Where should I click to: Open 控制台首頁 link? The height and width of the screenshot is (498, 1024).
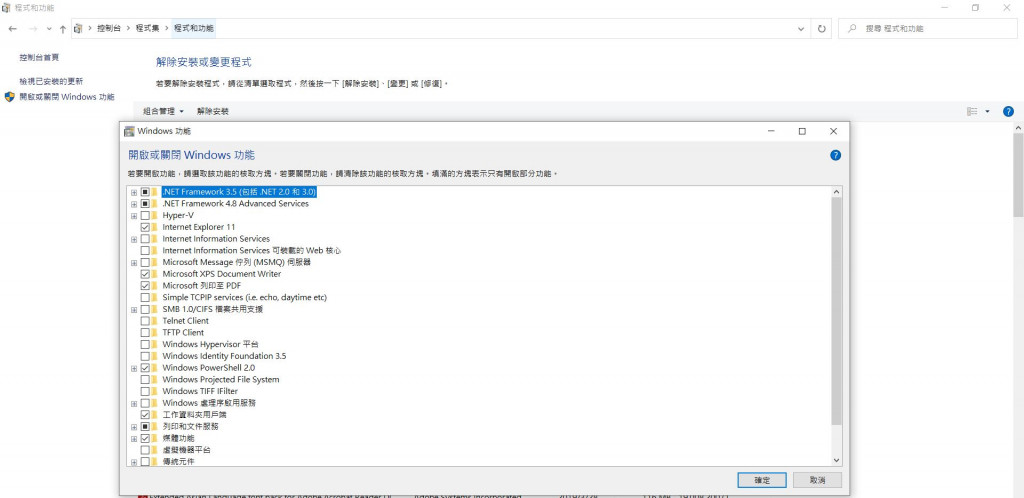click(x=39, y=57)
